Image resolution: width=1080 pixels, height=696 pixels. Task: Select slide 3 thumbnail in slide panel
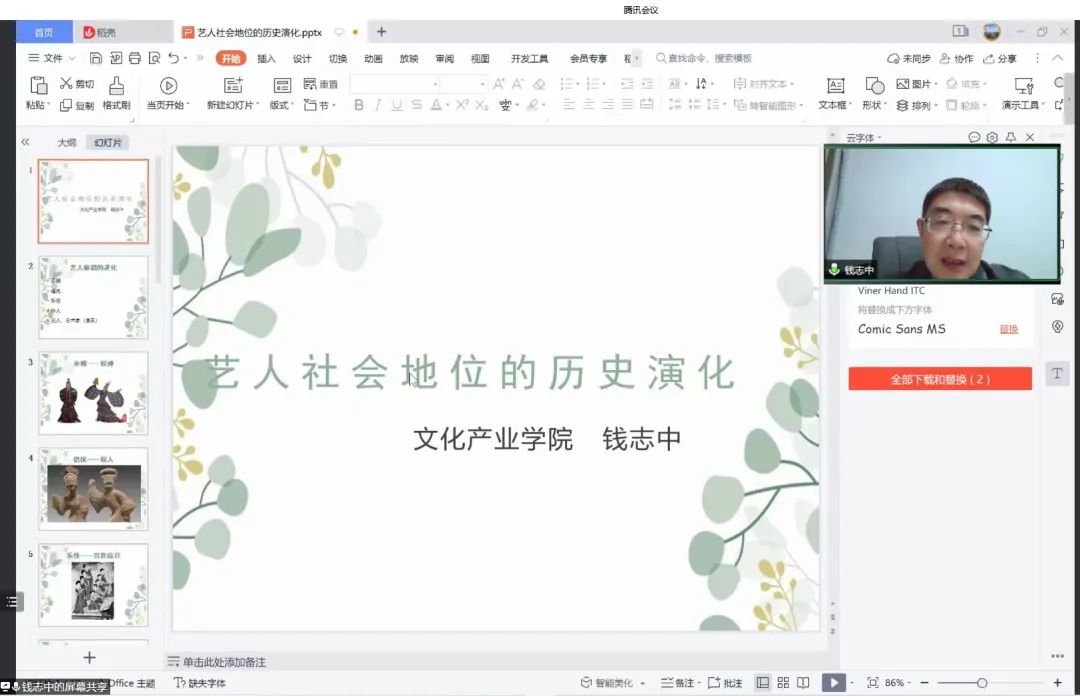[x=93, y=393]
